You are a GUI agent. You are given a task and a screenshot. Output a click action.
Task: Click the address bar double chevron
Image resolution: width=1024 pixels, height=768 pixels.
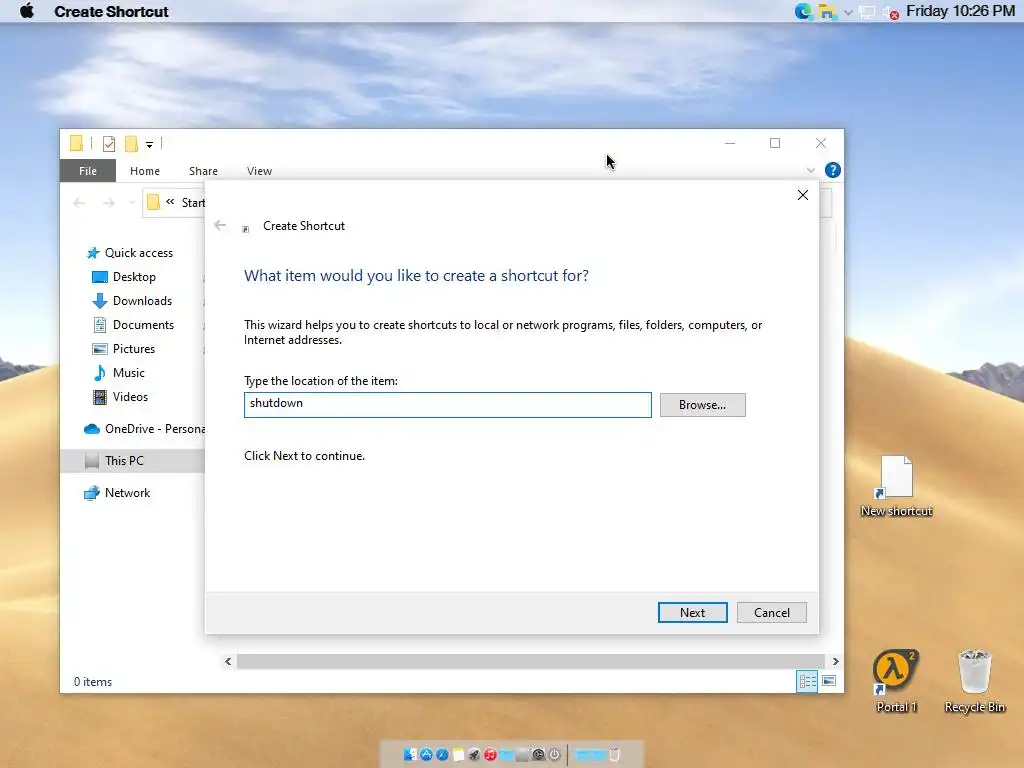coord(170,202)
